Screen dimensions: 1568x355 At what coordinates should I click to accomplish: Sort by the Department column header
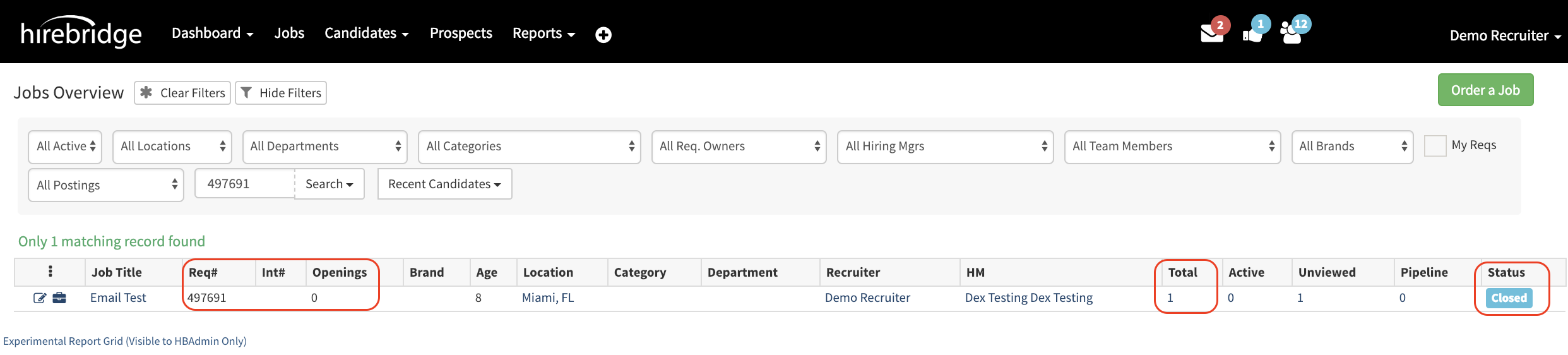click(x=742, y=272)
